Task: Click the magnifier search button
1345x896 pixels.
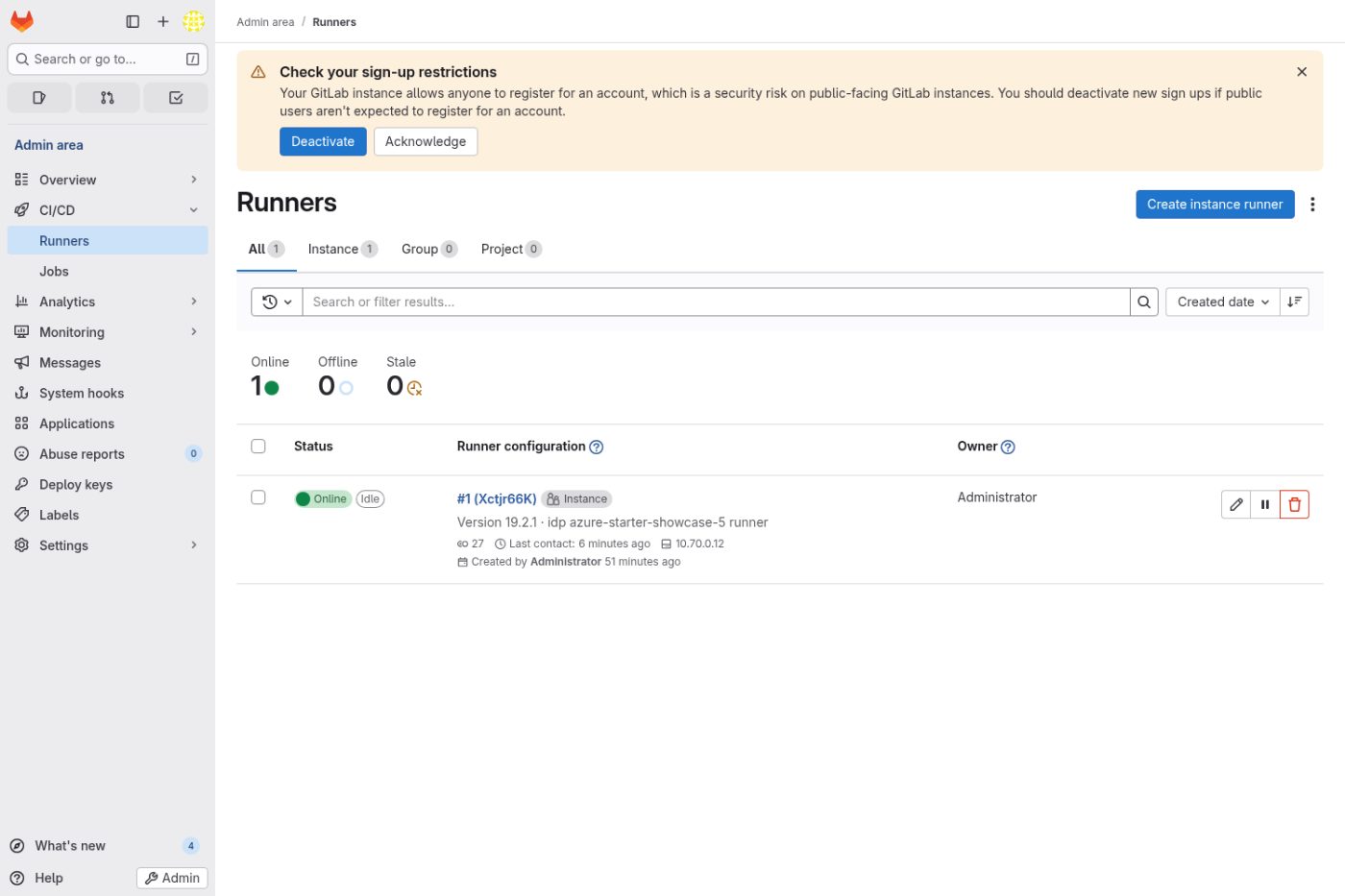Action: coord(1144,302)
